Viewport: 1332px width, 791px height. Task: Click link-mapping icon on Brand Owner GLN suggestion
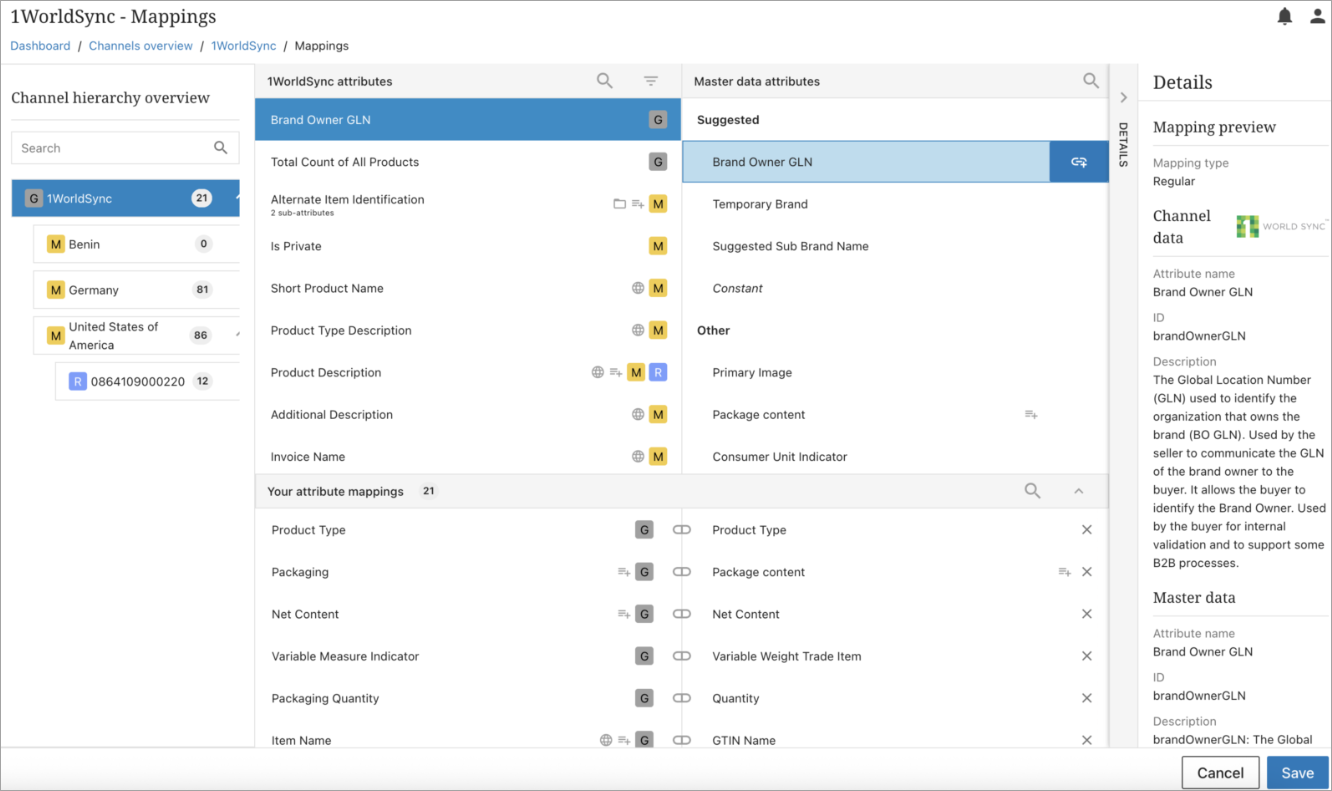[x=1079, y=162]
